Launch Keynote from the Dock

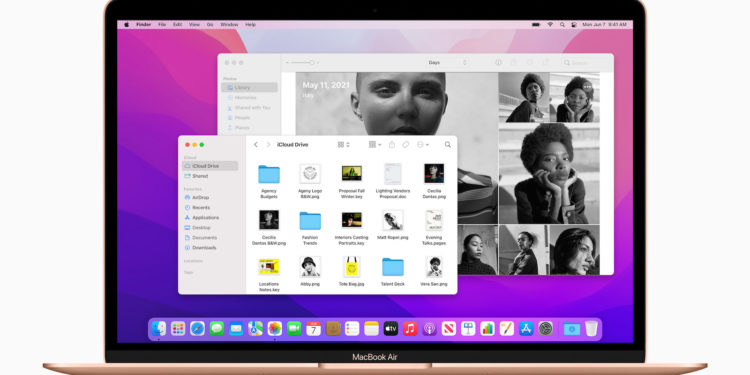point(468,329)
